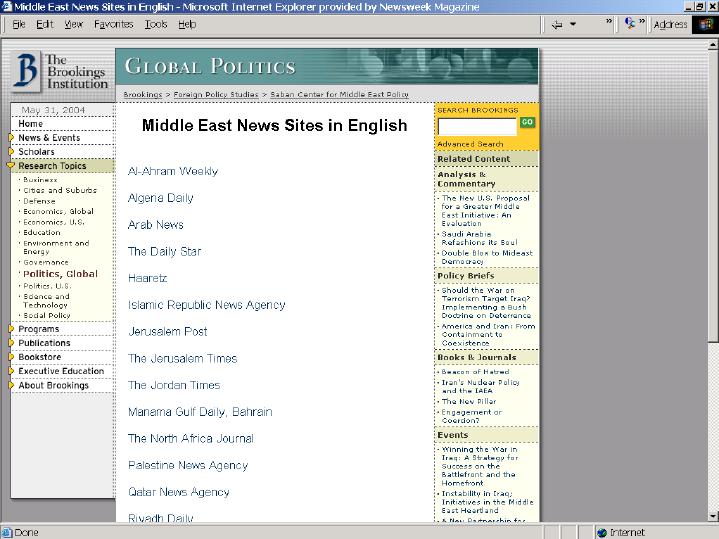Open Palestine News Agency link

[x=188, y=466]
